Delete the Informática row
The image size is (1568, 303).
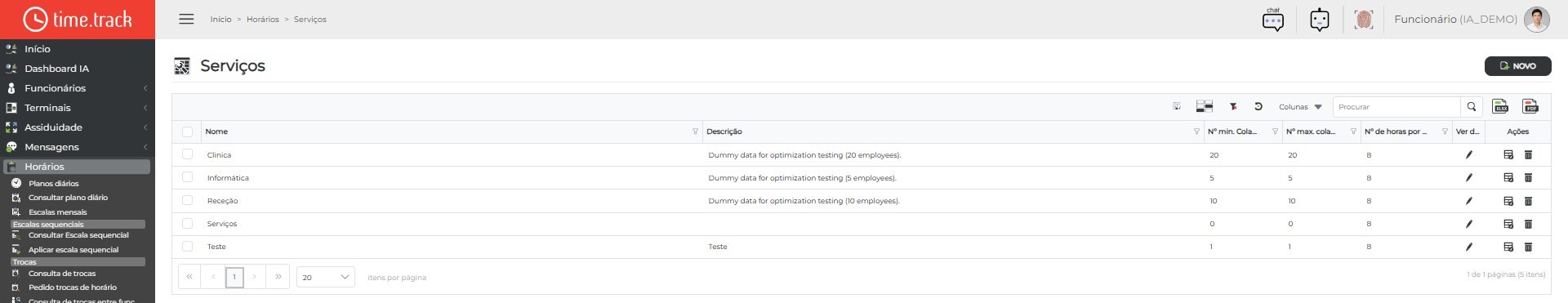pos(1528,177)
